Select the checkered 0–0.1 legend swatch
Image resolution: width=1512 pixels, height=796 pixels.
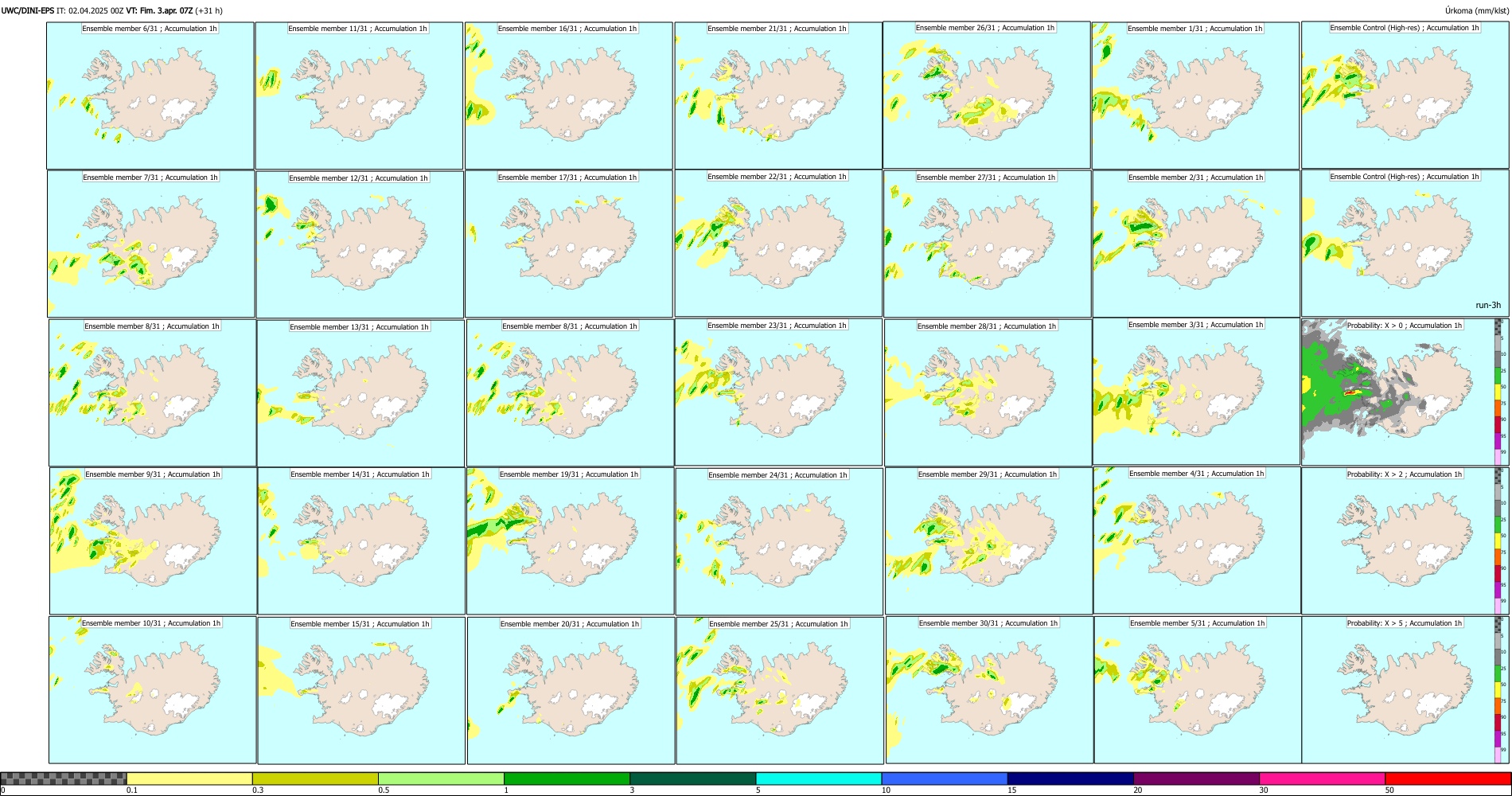[64, 778]
